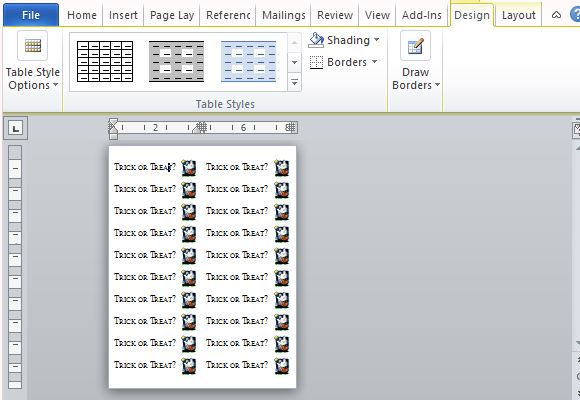Viewport: 580px width, 400px height.
Task: Minimize the ribbon with the caret icon
Action: click(x=556, y=15)
